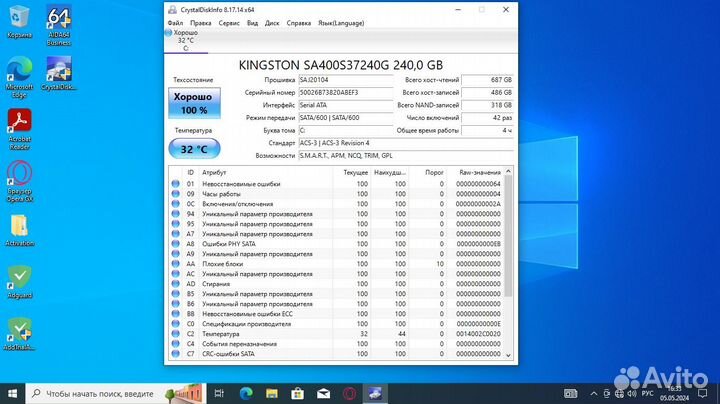
Task: Open the Файл menu
Action: 175,23
